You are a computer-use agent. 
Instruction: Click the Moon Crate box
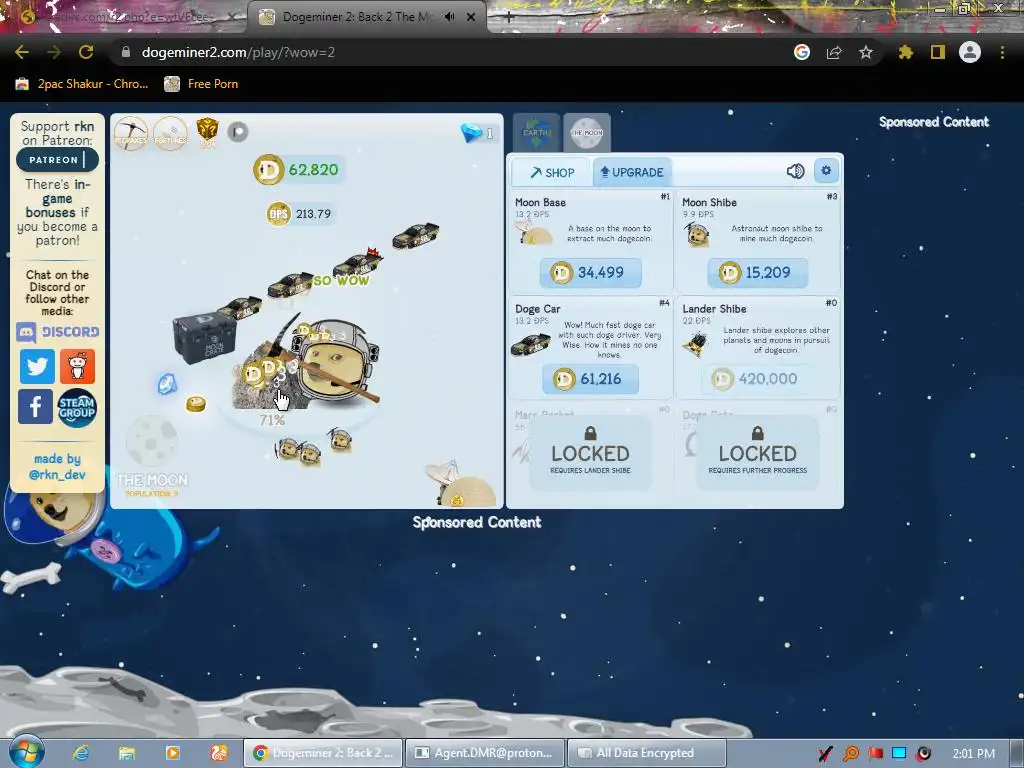(x=204, y=336)
